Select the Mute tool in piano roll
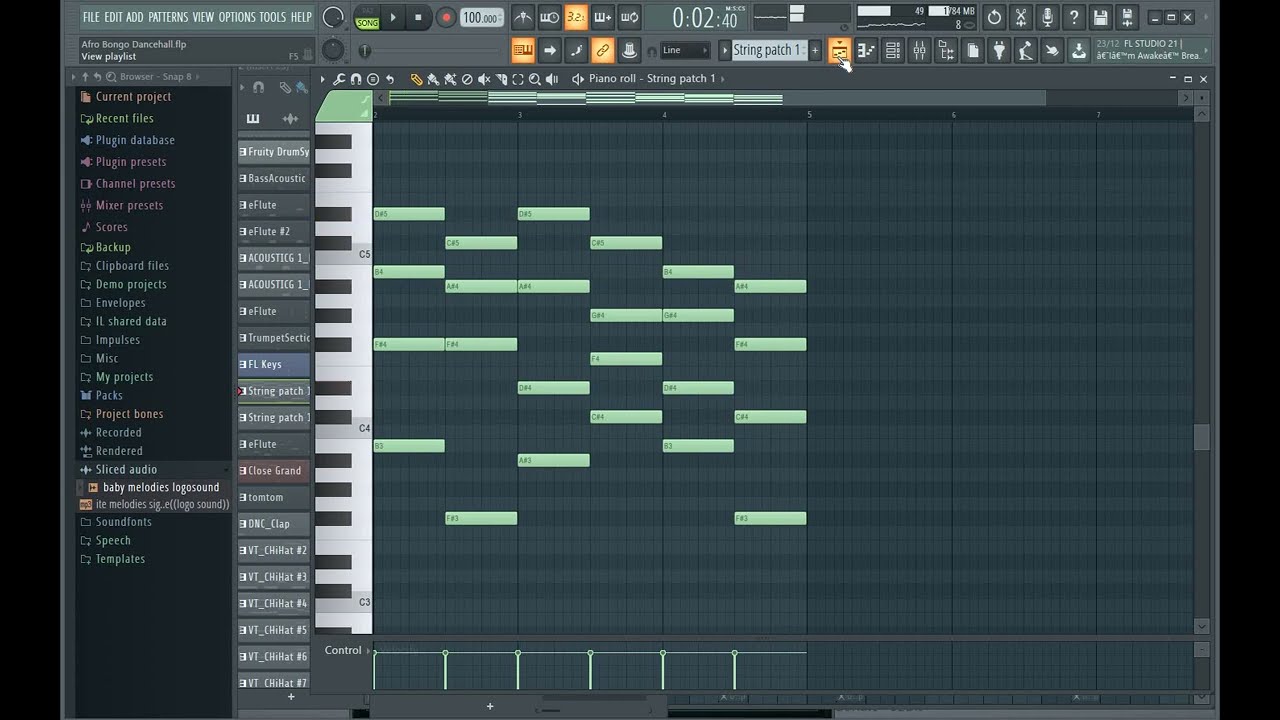 click(484, 79)
